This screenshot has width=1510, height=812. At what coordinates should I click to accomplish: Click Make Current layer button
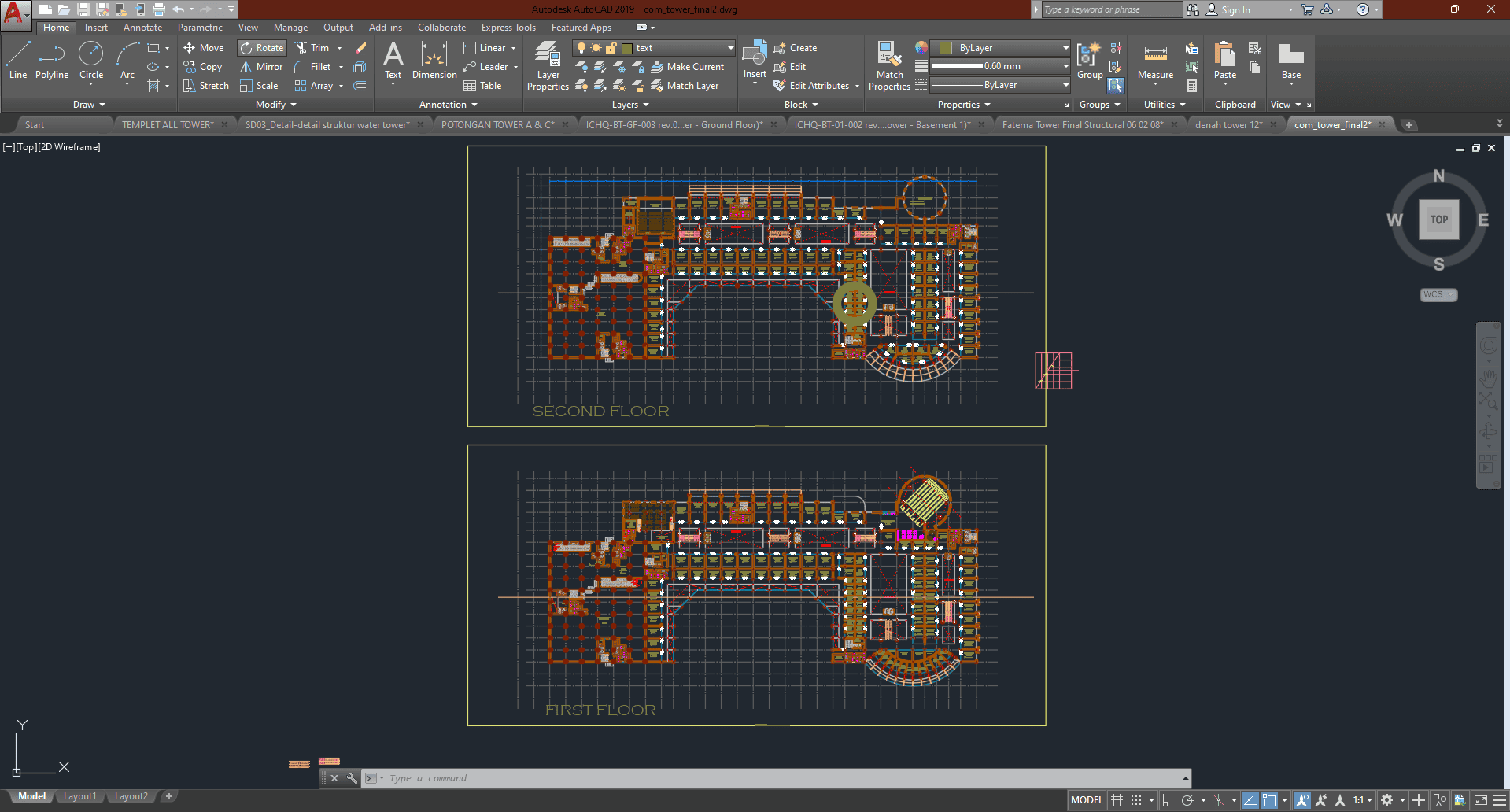[688, 67]
